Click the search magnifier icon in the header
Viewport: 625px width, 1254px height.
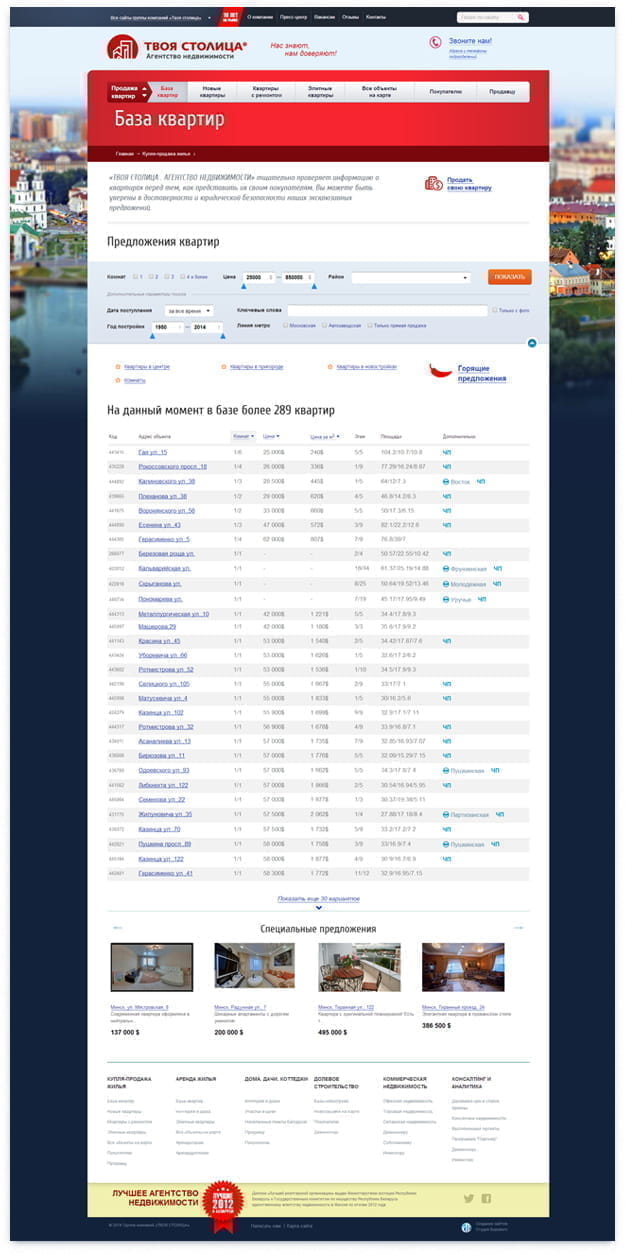(521, 17)
